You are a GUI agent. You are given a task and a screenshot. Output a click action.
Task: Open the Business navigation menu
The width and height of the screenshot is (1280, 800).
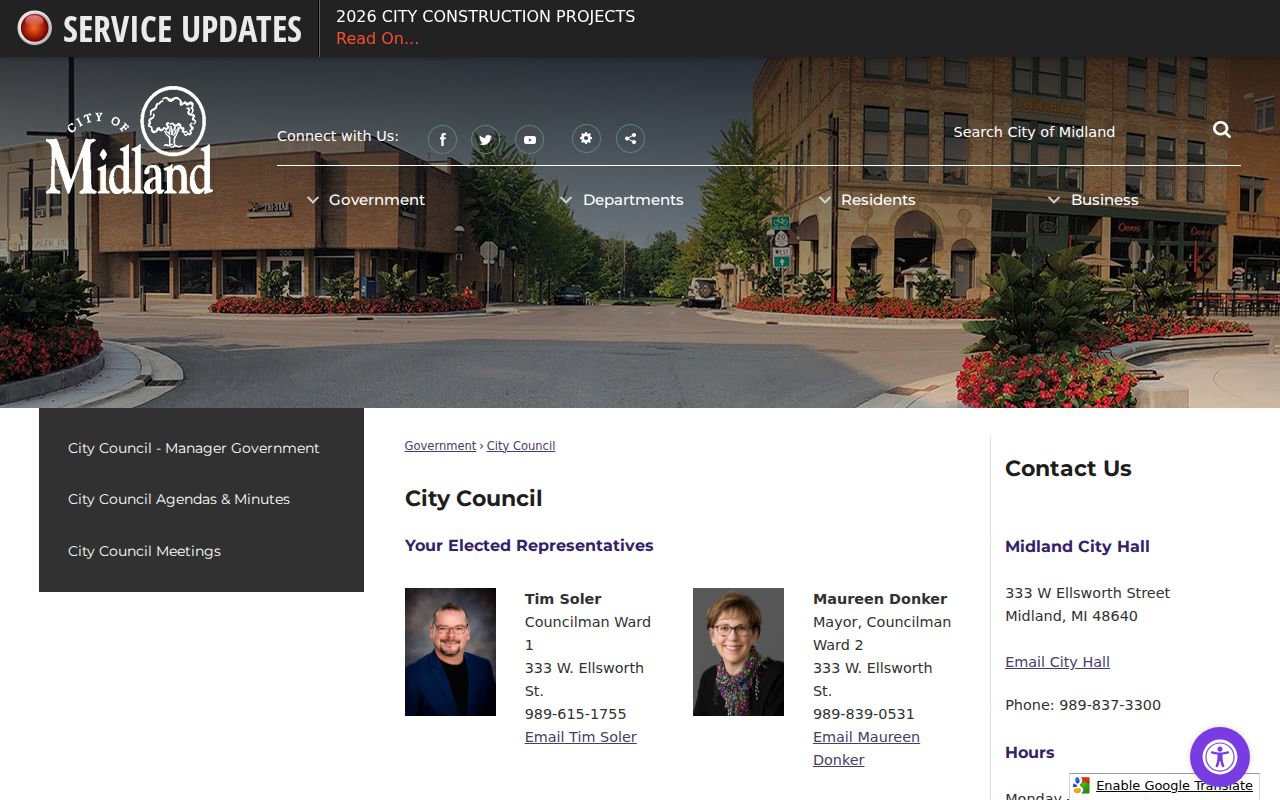(1104, 200)
